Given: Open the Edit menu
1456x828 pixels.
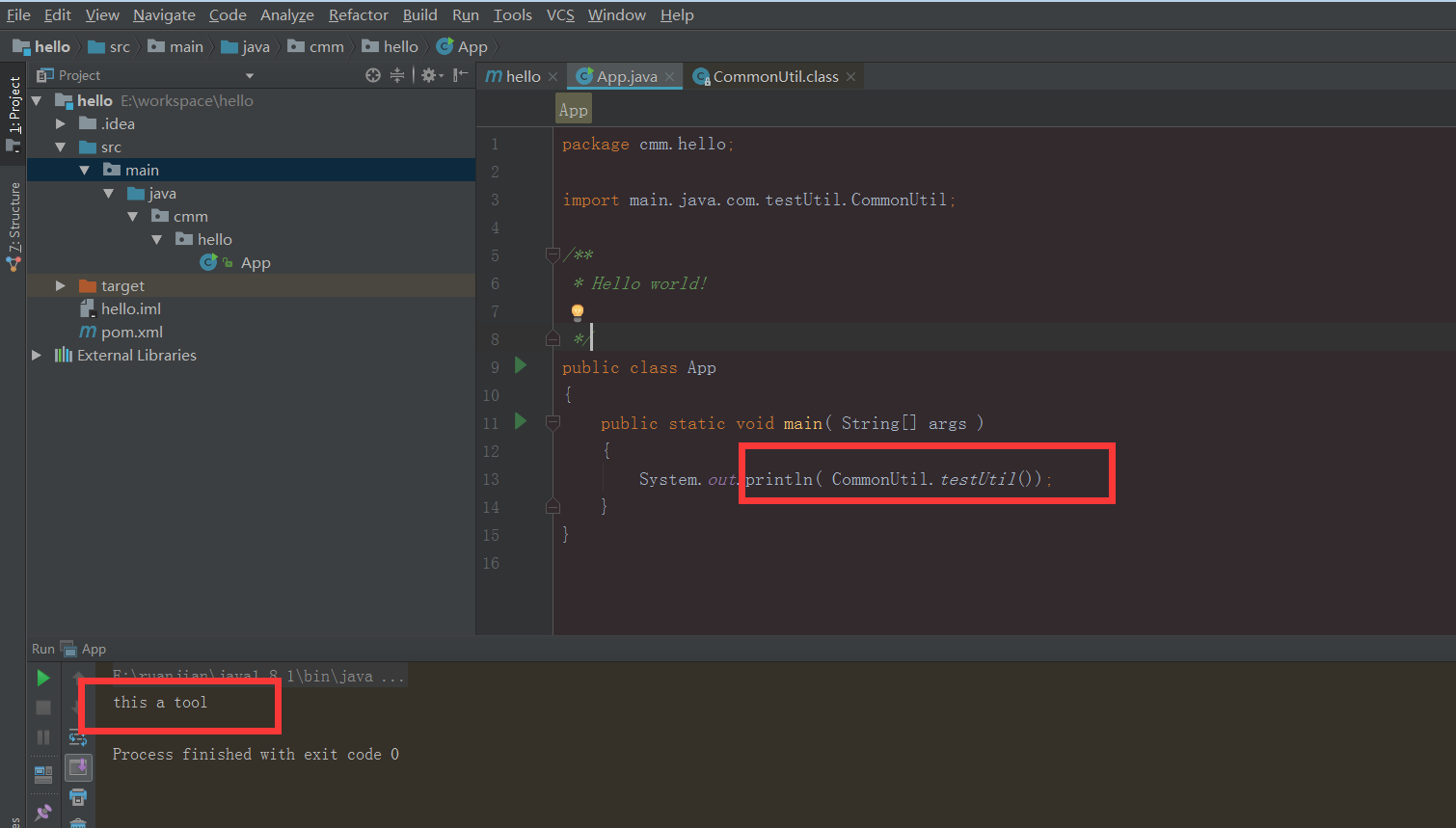Looking at the screenshot, I should [58, 14].
